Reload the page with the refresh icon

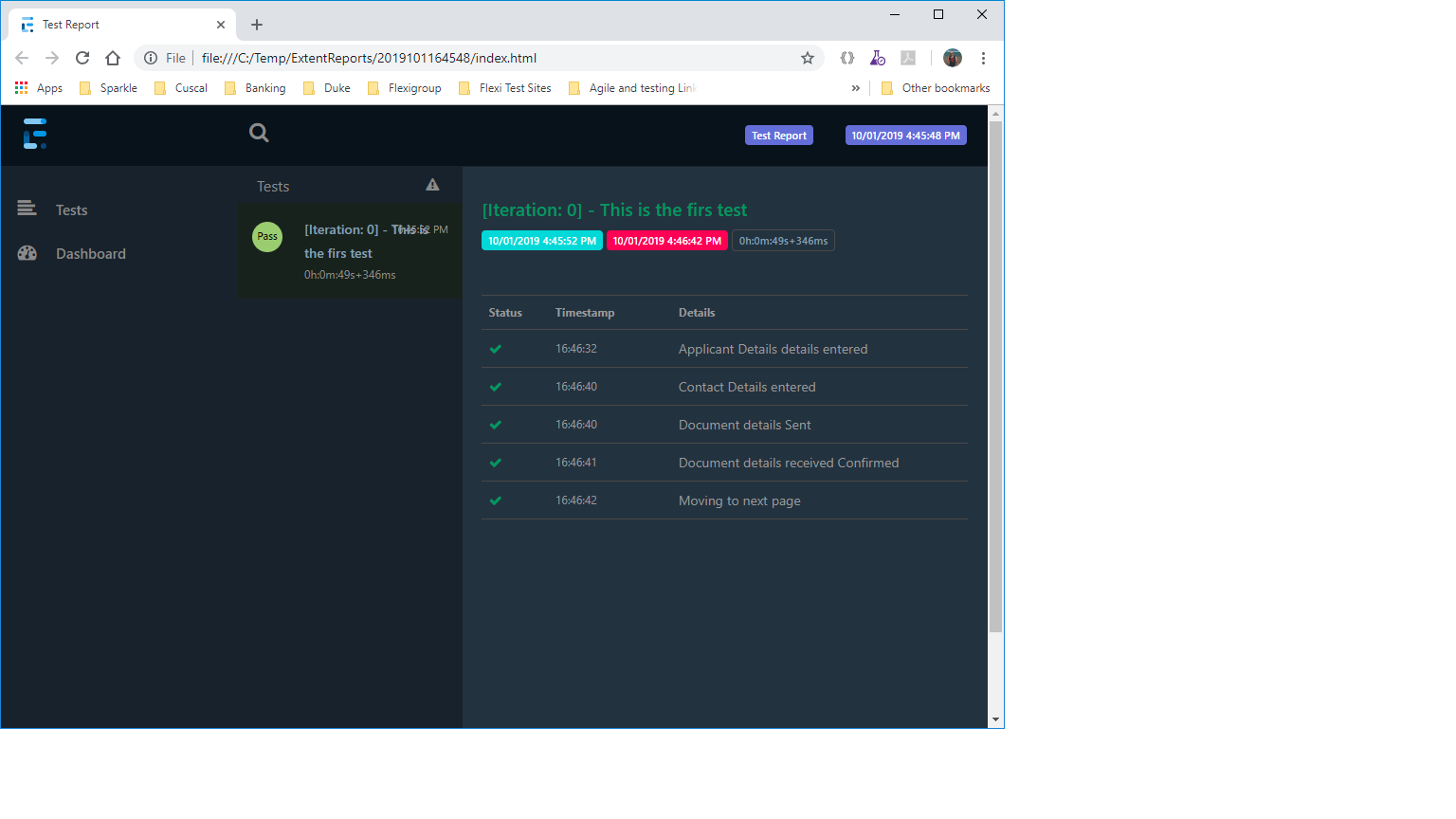coord(82,58)
